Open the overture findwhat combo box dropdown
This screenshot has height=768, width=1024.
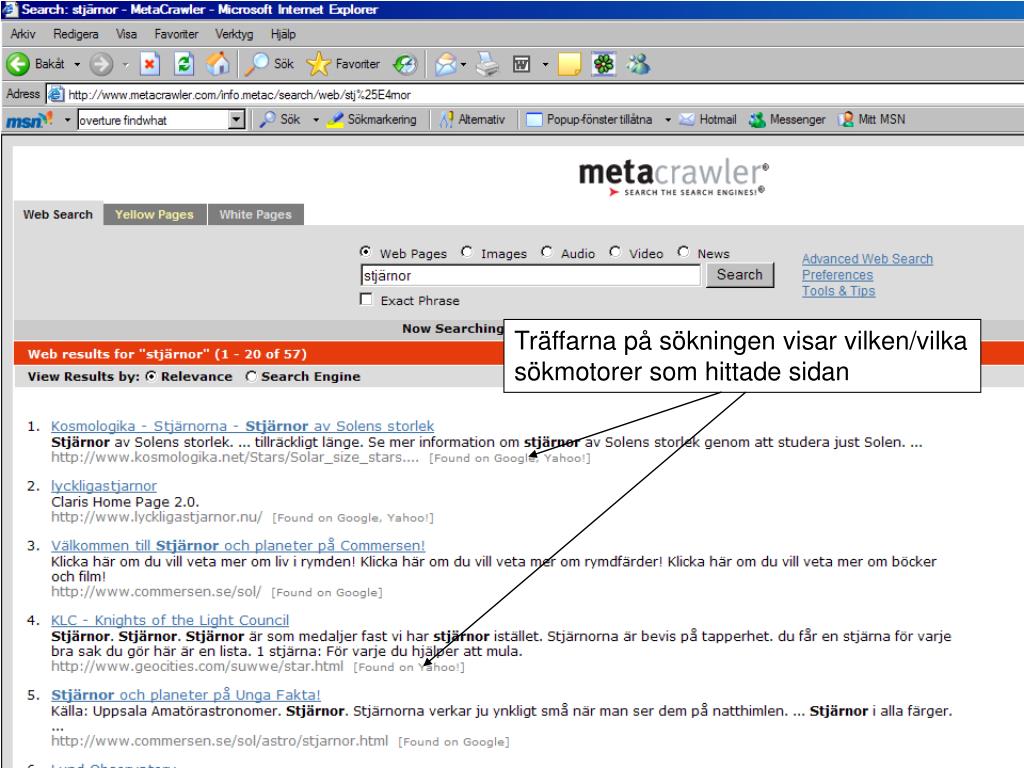click(x=237, y=120)
